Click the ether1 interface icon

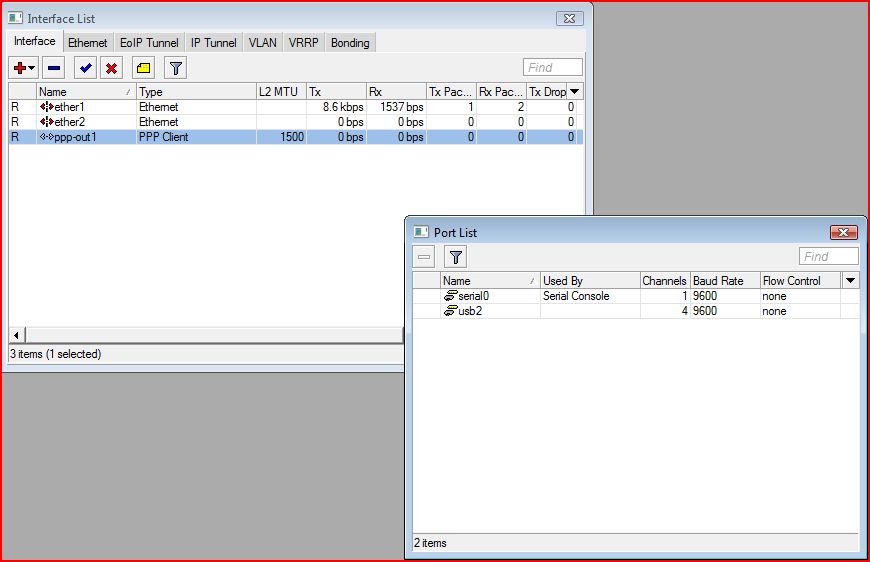47,107
